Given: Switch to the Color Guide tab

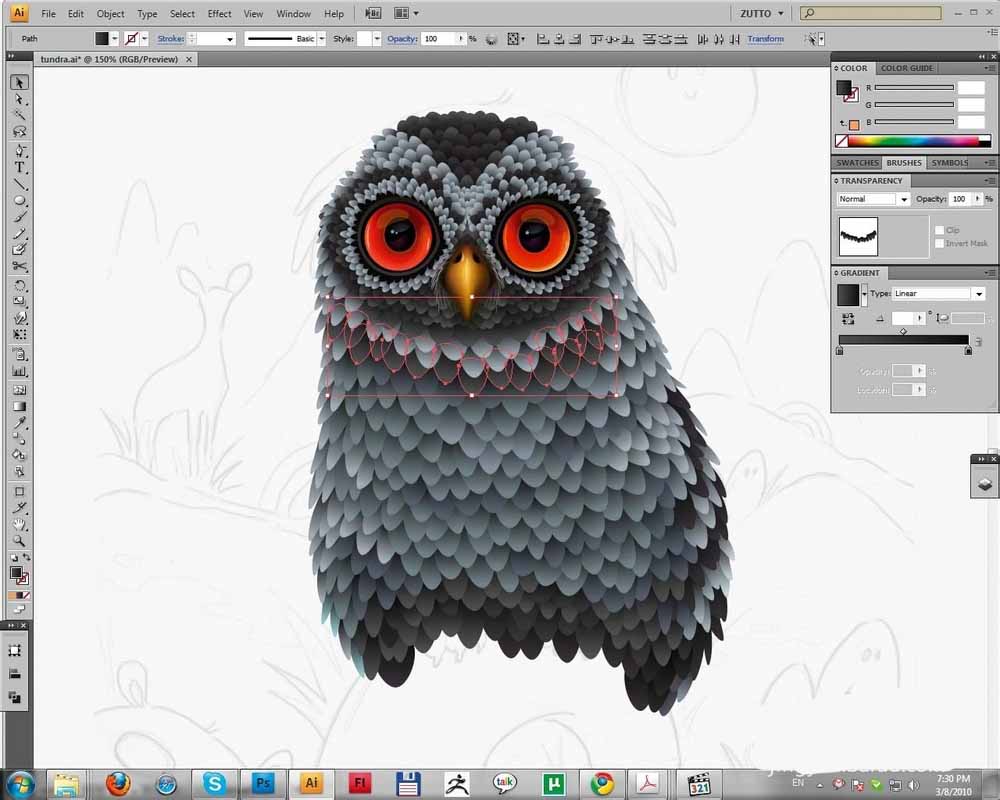Looking at the screenshot, I should click(x=906, y=68).
